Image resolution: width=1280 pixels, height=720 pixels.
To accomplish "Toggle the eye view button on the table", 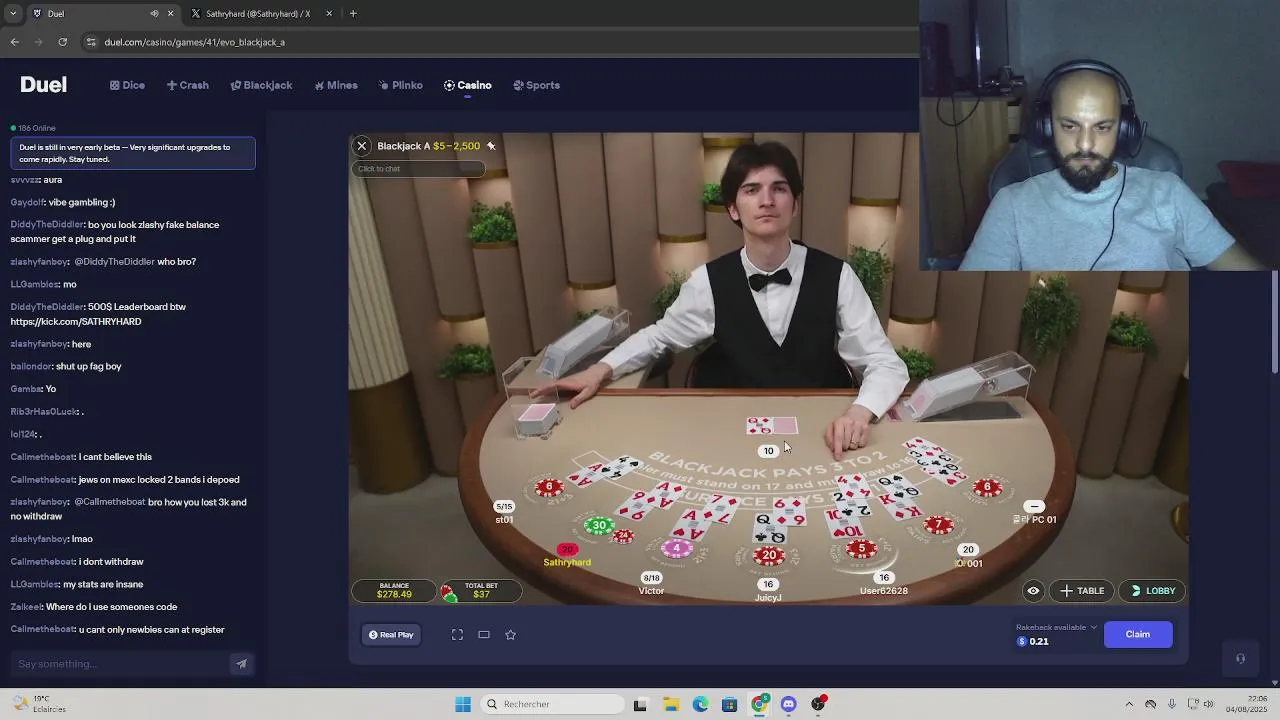I will click(1033, 591).
